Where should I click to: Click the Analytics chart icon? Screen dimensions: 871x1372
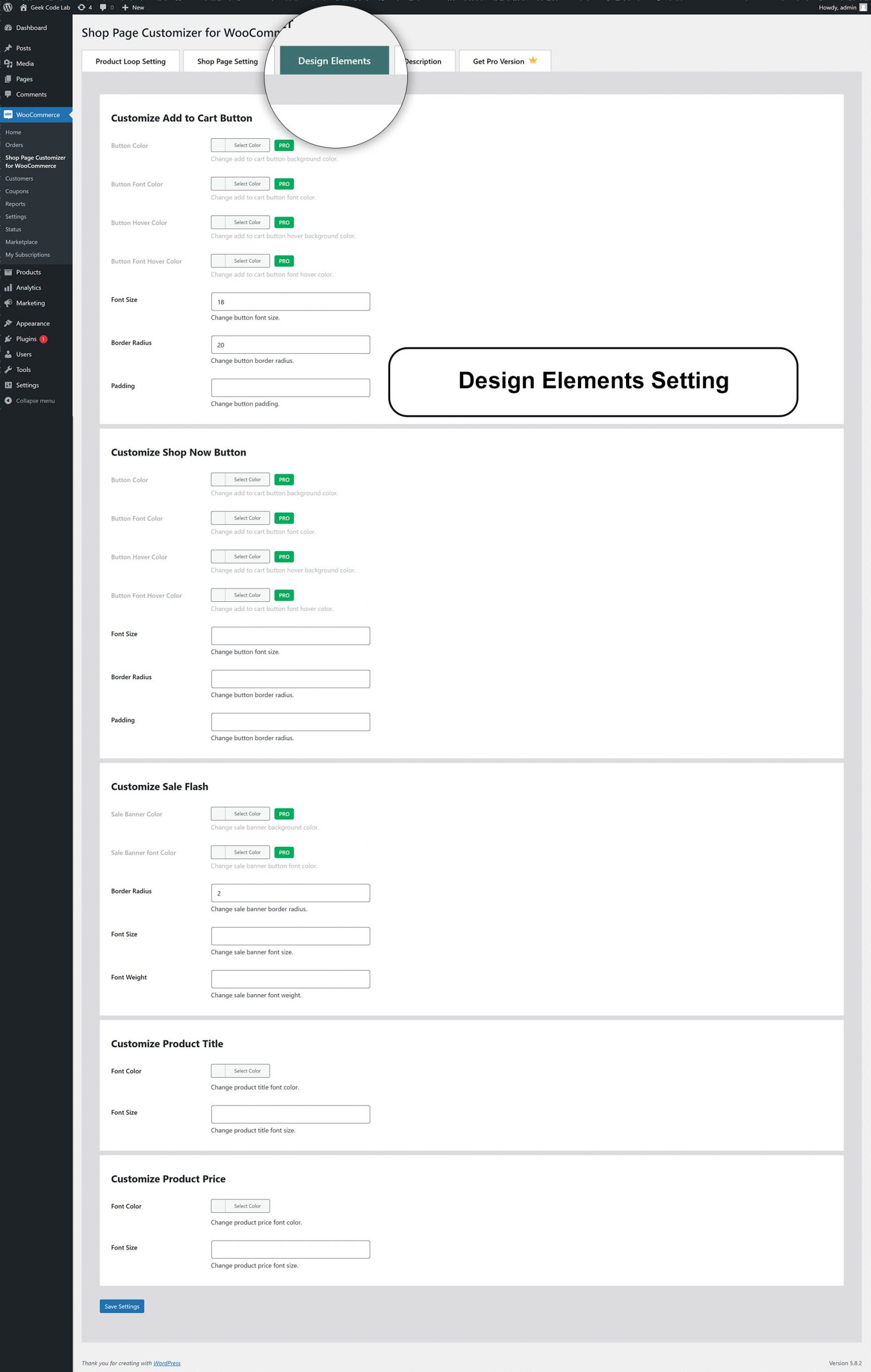[8, 288]
